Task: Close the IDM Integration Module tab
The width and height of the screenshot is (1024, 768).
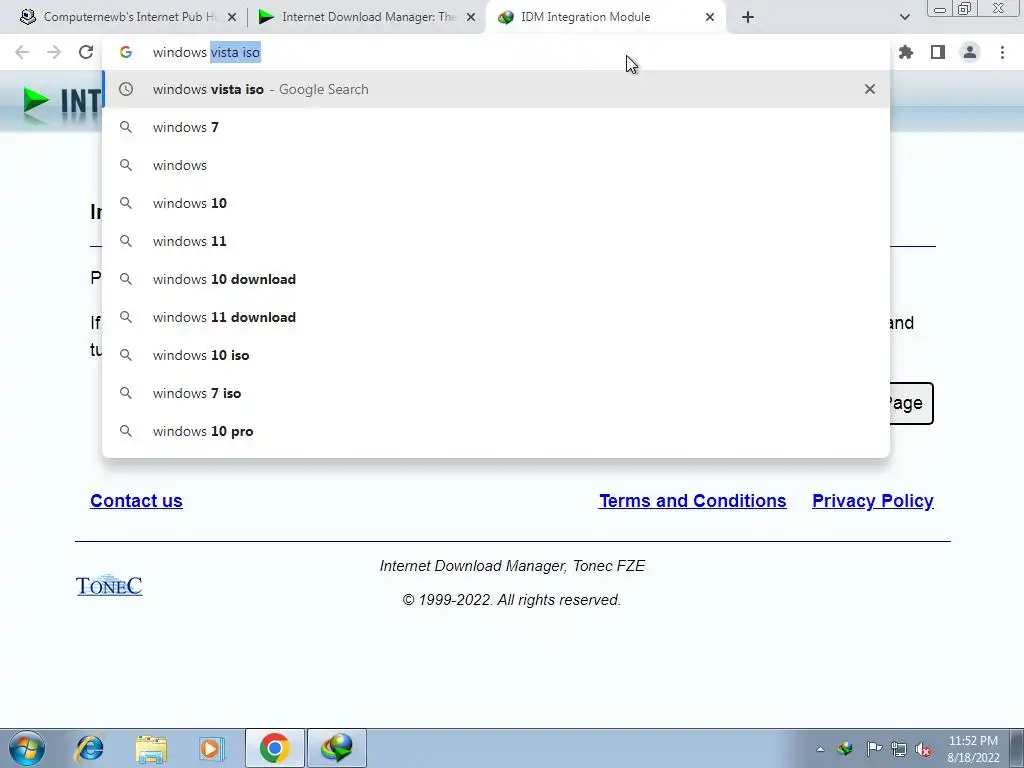Action: click(x=710, y=17)
